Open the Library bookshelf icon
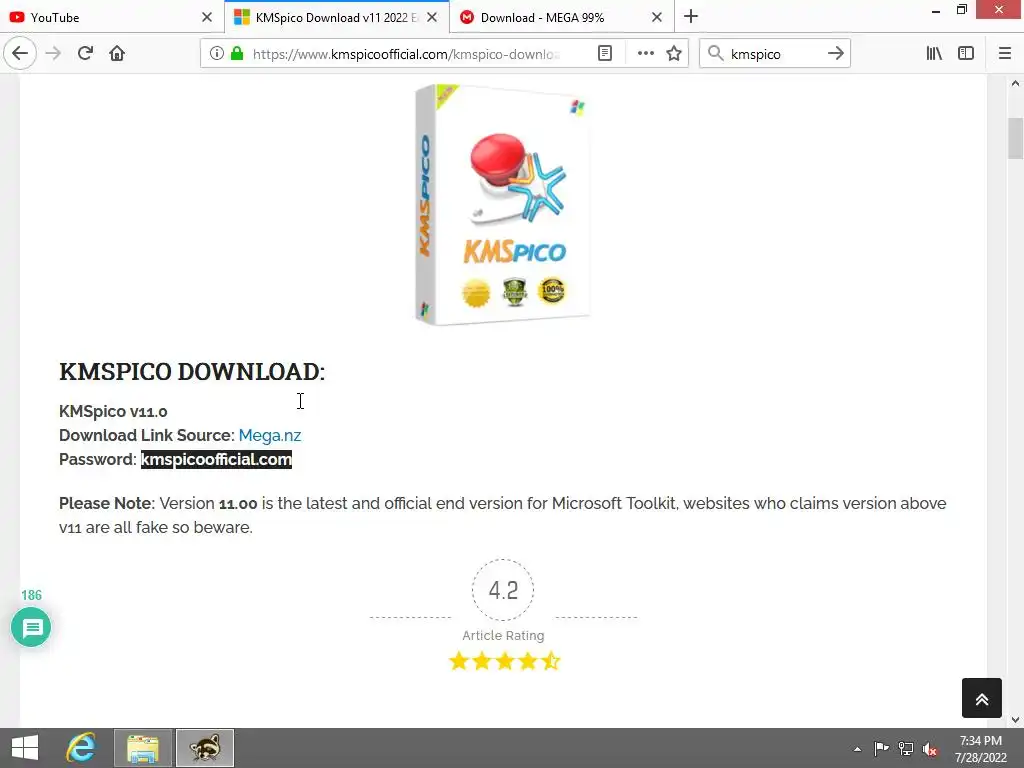The width and height of the screenshot is (1024, 768). pos(934,54)
